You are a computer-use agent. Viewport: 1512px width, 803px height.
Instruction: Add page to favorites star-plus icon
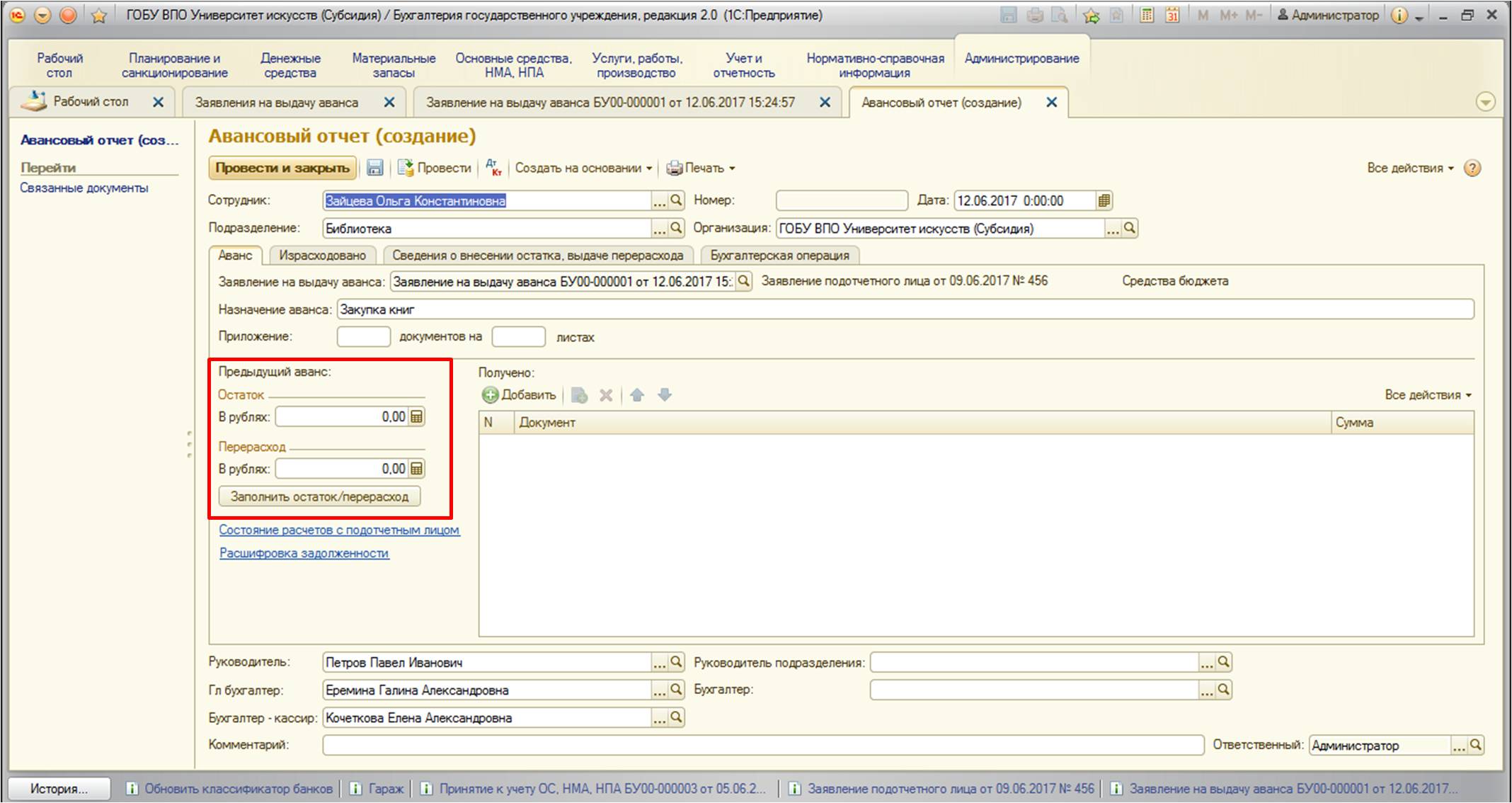pos(1092,15)
